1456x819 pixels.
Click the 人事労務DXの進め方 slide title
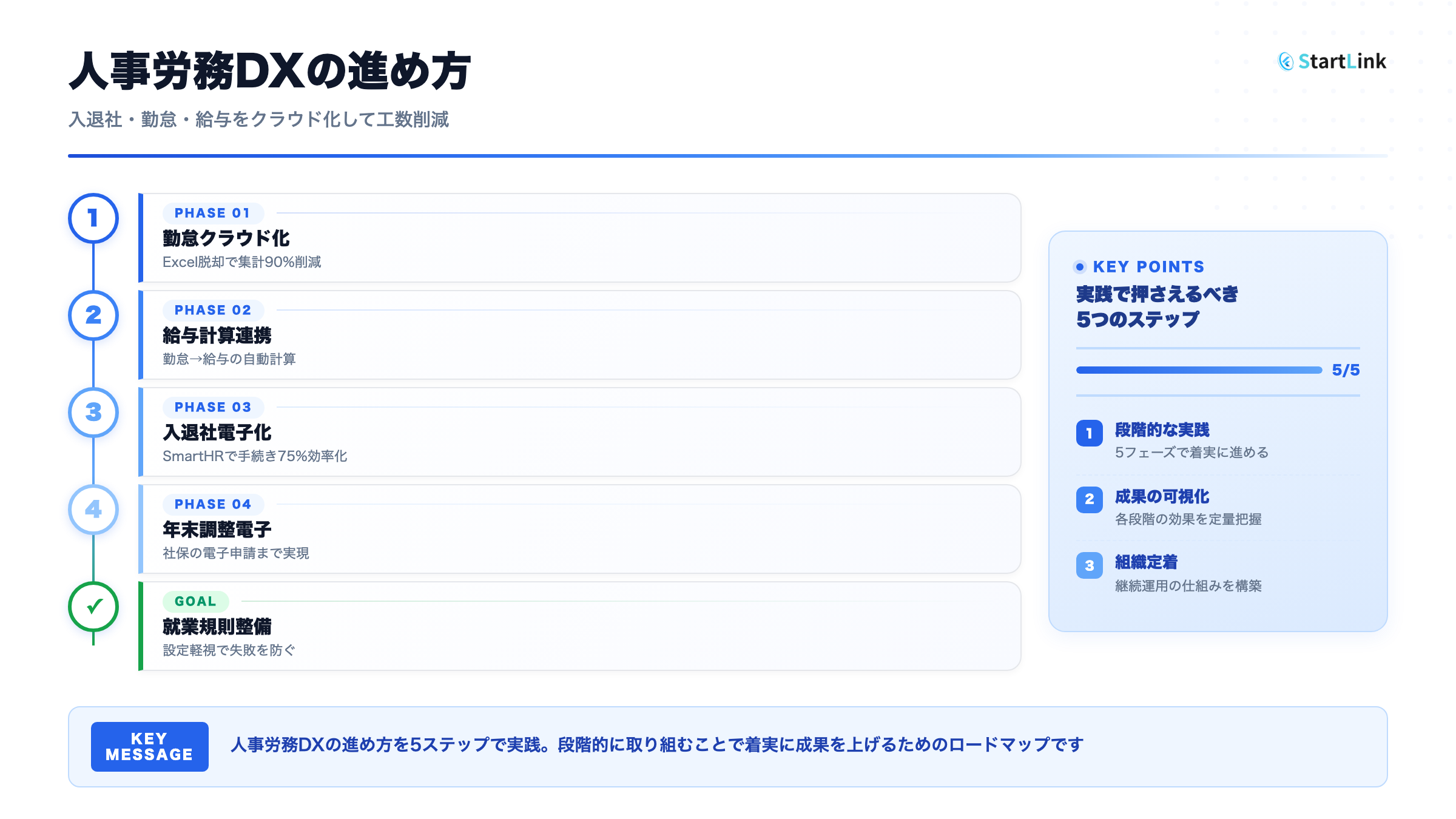(270, 72)
